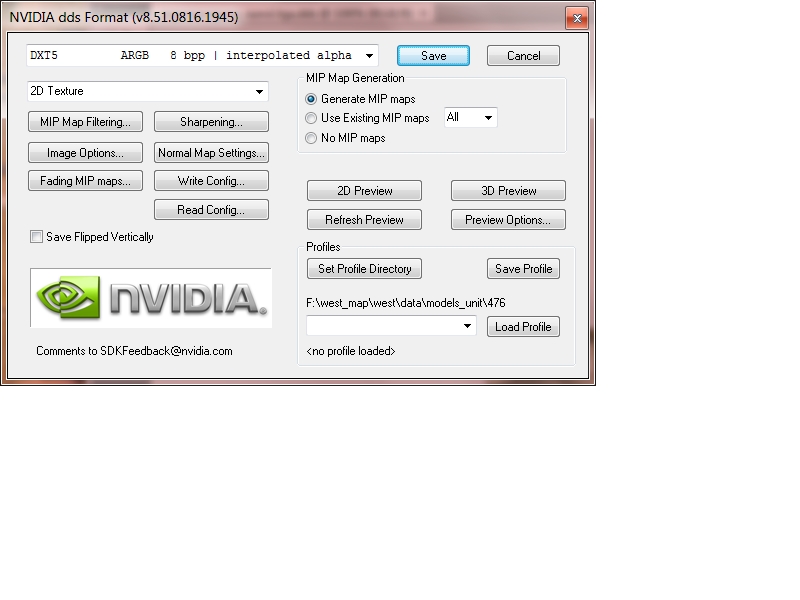Click the Save button
The height and width of the screenshot is (600, 800).
click(x=433, y=56)
